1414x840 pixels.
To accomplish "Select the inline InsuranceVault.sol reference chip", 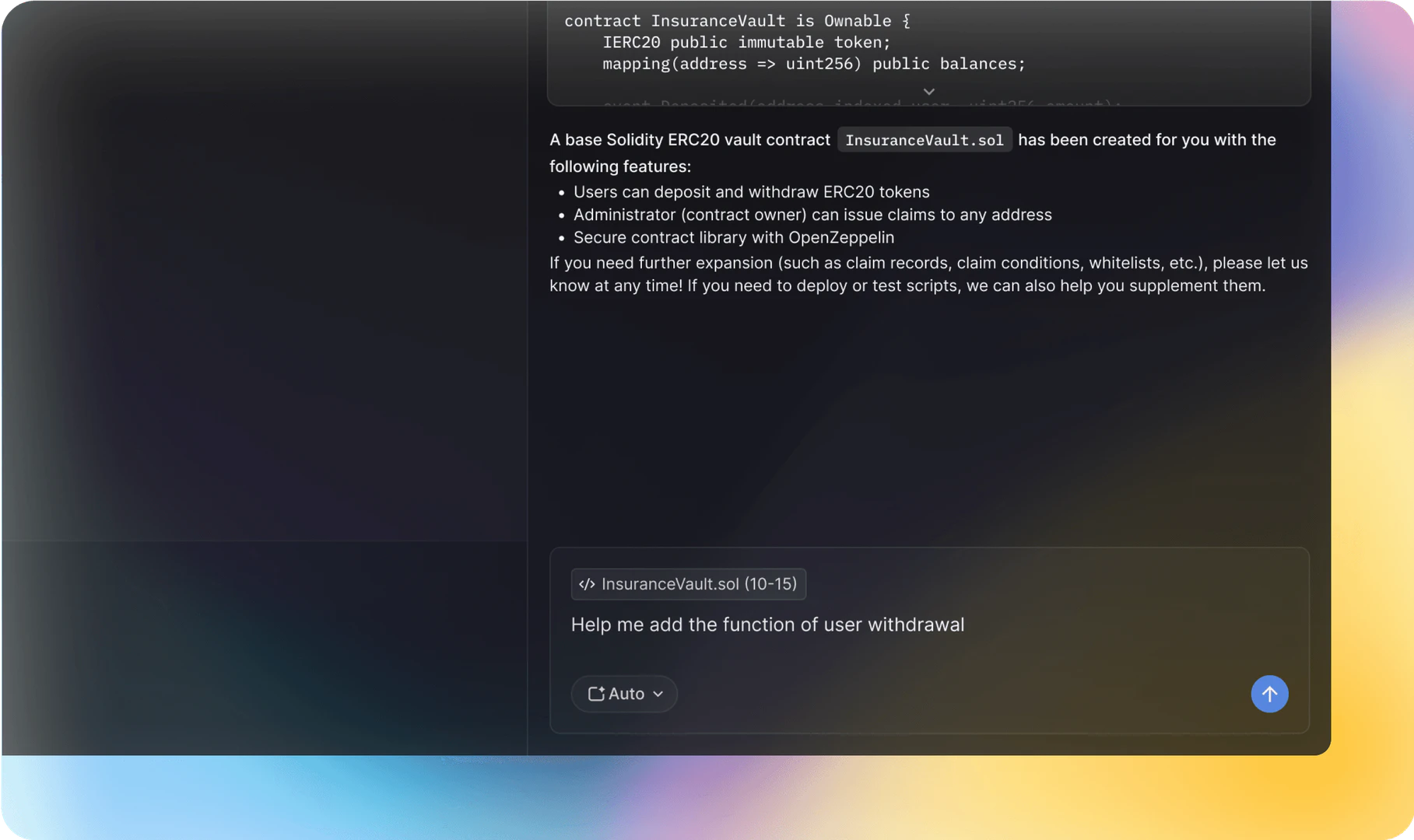I will pos(925,140).
